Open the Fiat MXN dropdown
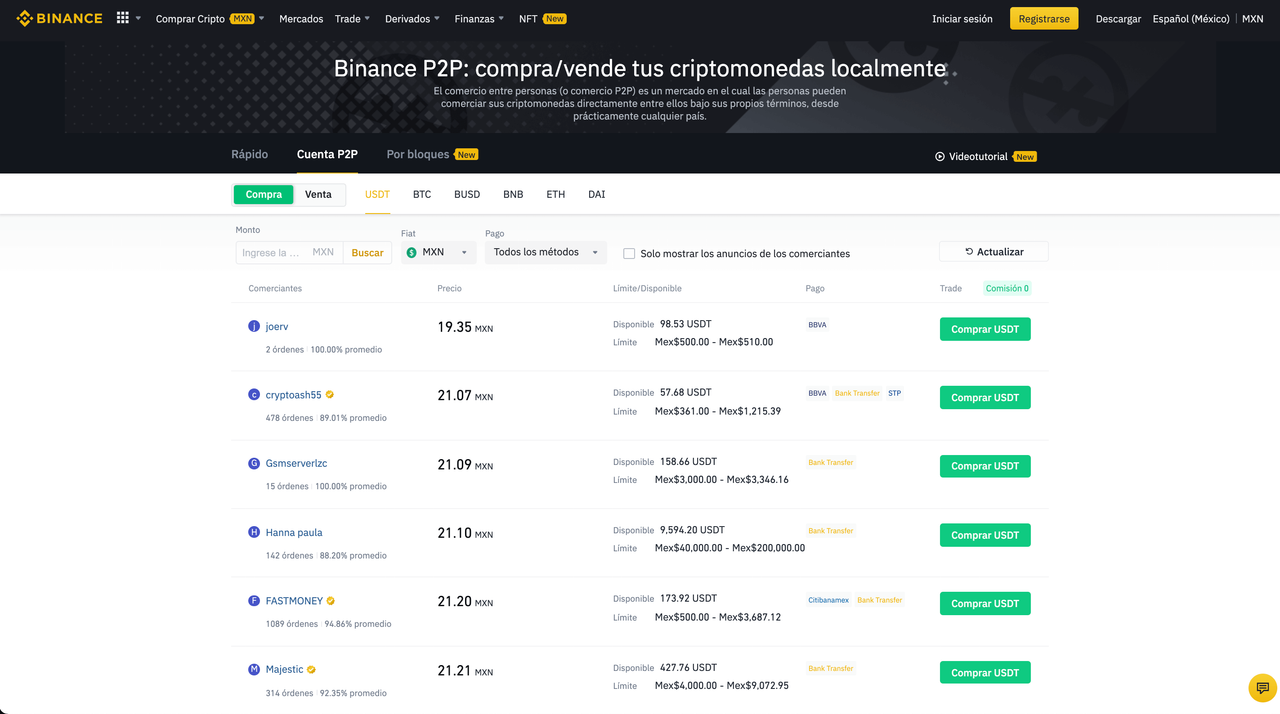Screen dimensions: 1280x714 point(438,252)
